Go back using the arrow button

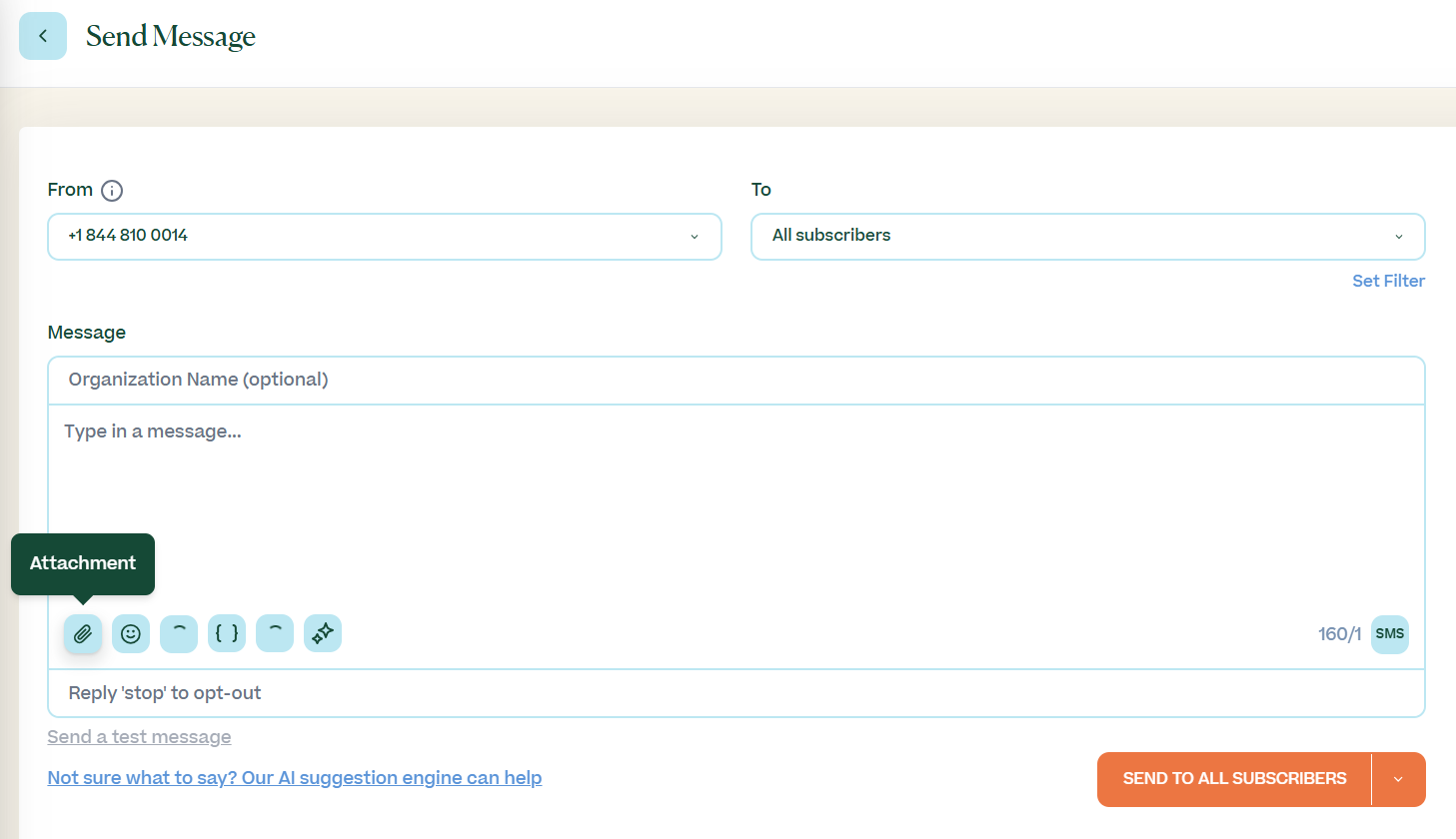click(43, 36)
